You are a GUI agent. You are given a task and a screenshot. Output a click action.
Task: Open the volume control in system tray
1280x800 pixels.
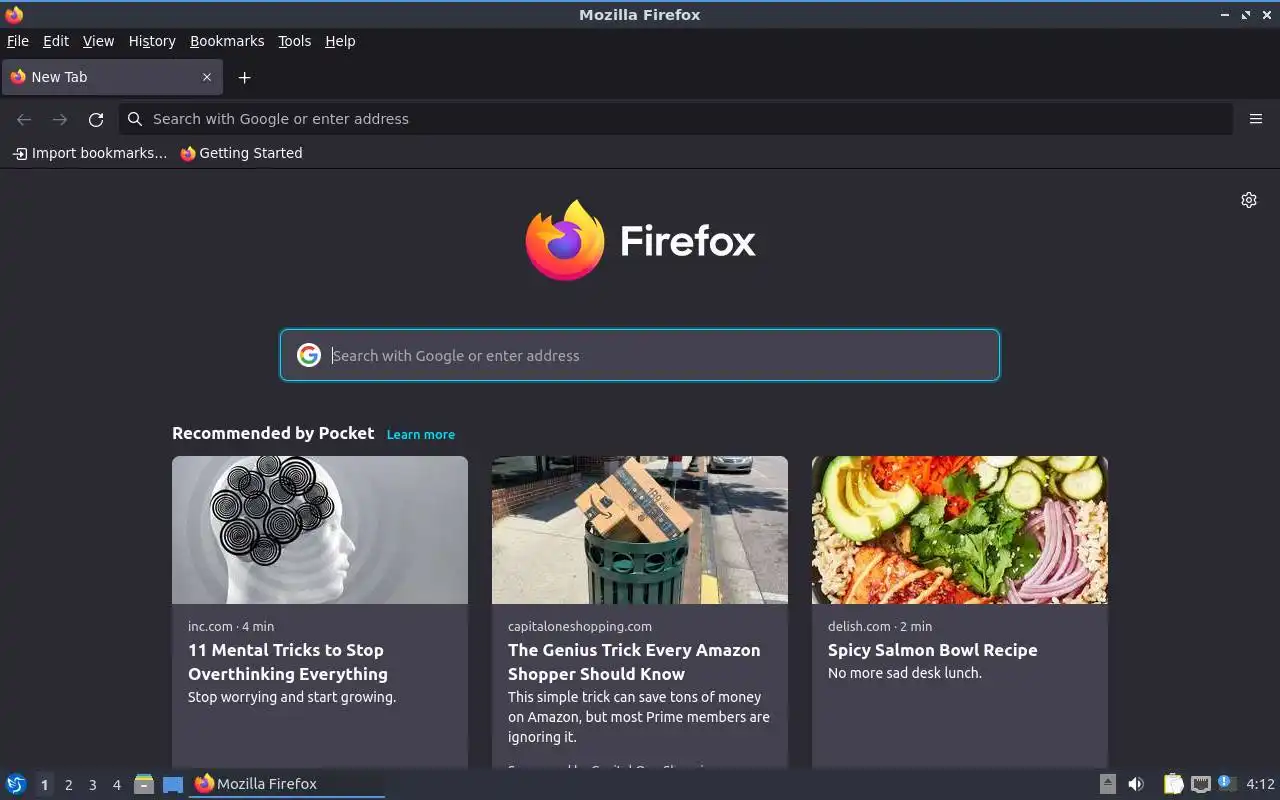click(x=1136, y=784)
